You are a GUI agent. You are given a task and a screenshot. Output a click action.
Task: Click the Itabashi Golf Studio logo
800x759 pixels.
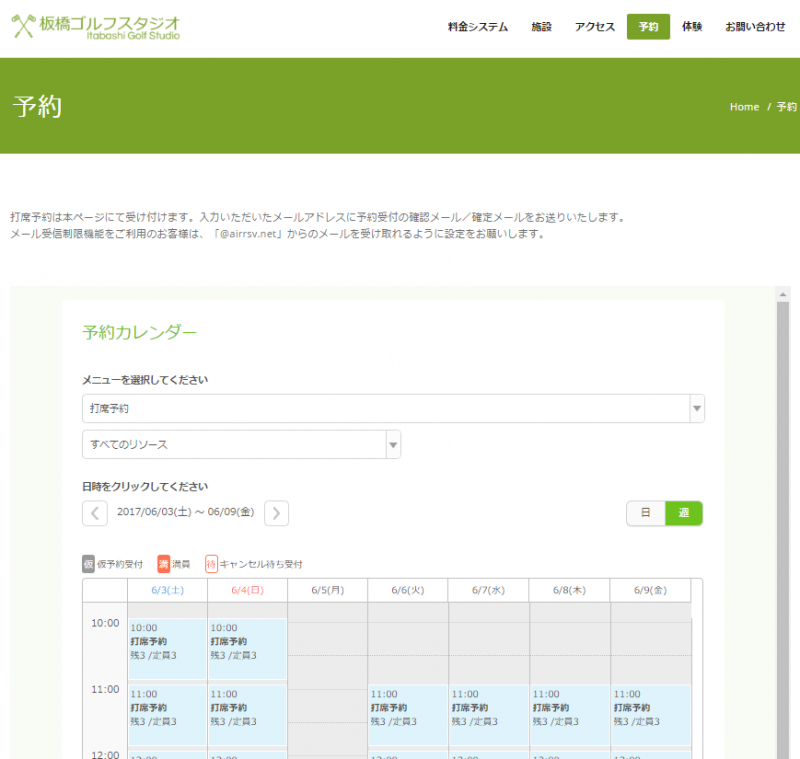click(x=96, y=26)
